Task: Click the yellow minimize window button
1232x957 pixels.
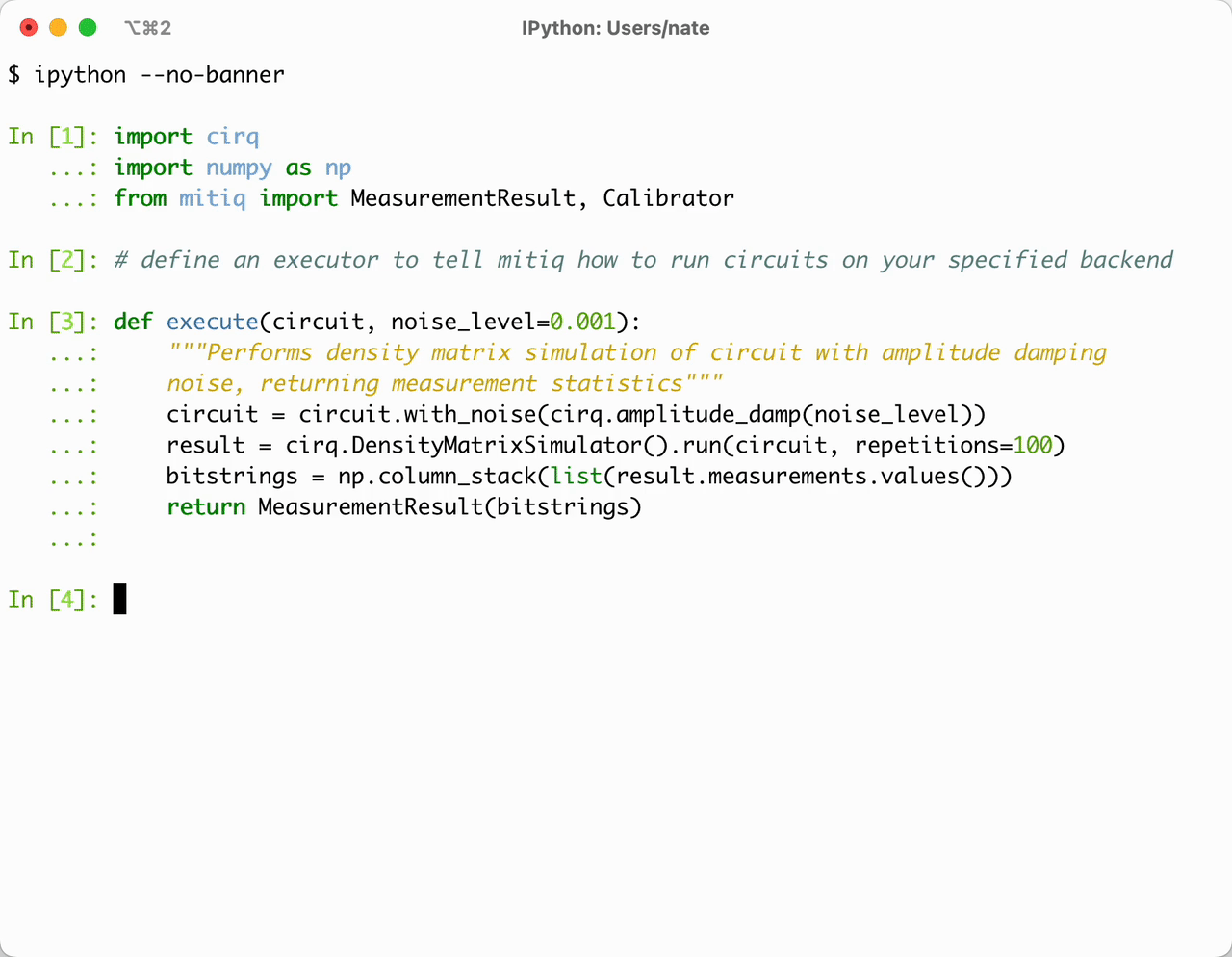Action: pos(58,27)
